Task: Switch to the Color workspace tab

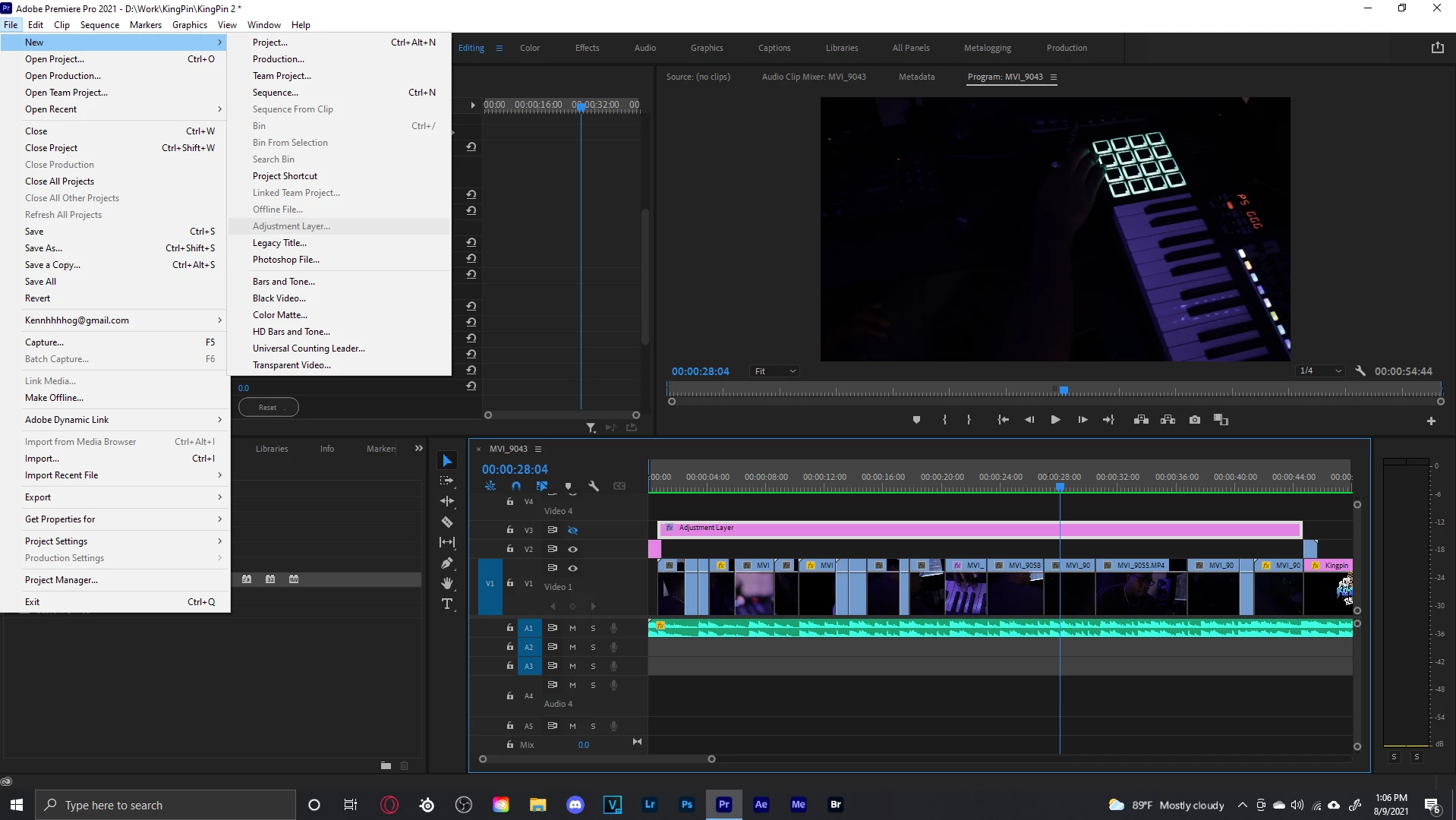Action: tap(530, 48)
